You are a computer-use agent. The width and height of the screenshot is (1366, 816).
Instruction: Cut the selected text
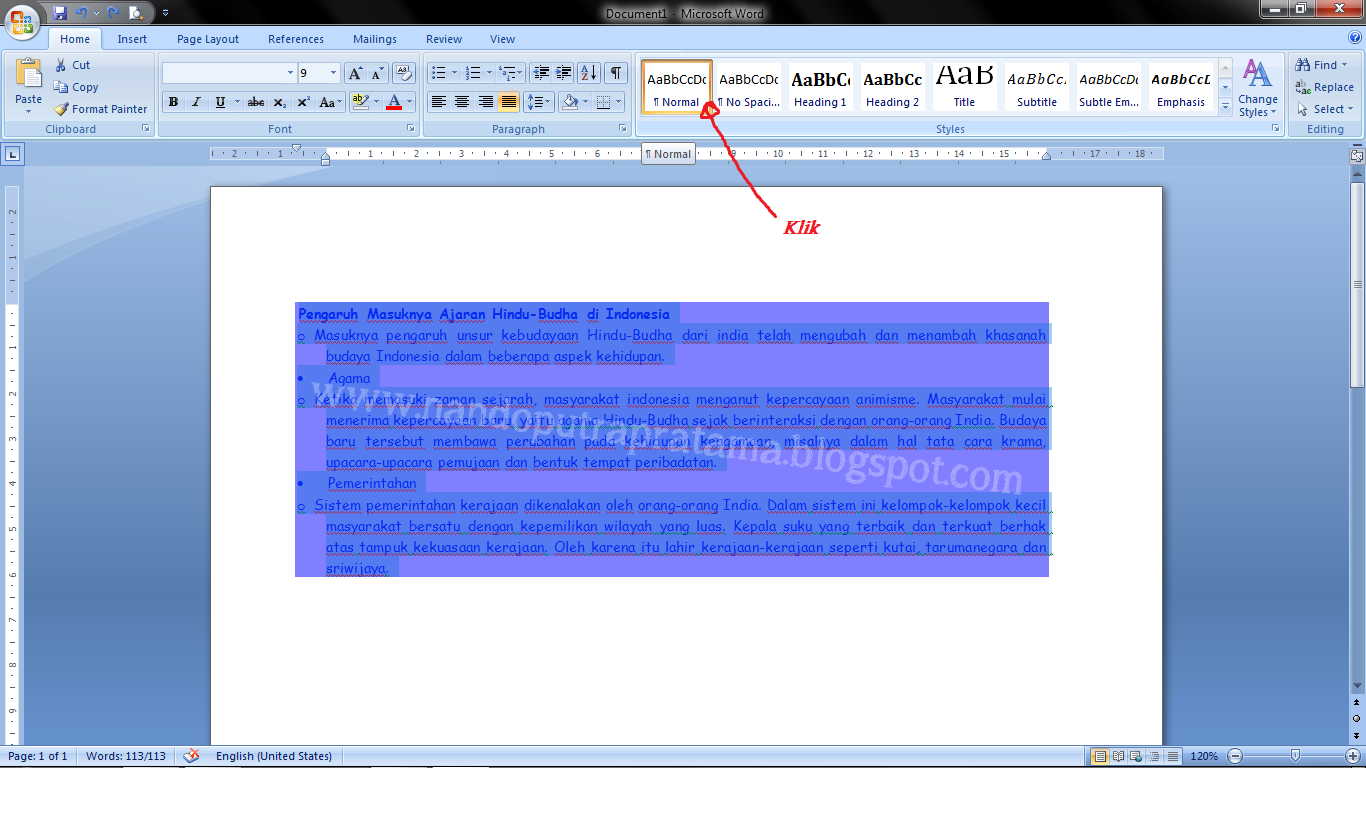click(72, 65)
